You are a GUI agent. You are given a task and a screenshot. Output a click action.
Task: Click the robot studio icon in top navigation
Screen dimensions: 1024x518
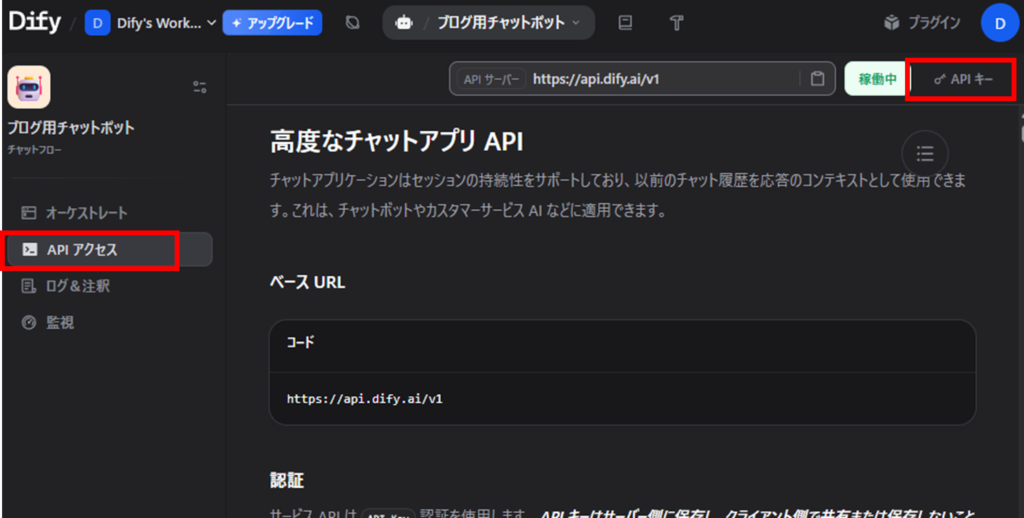[x=404, y=22]
